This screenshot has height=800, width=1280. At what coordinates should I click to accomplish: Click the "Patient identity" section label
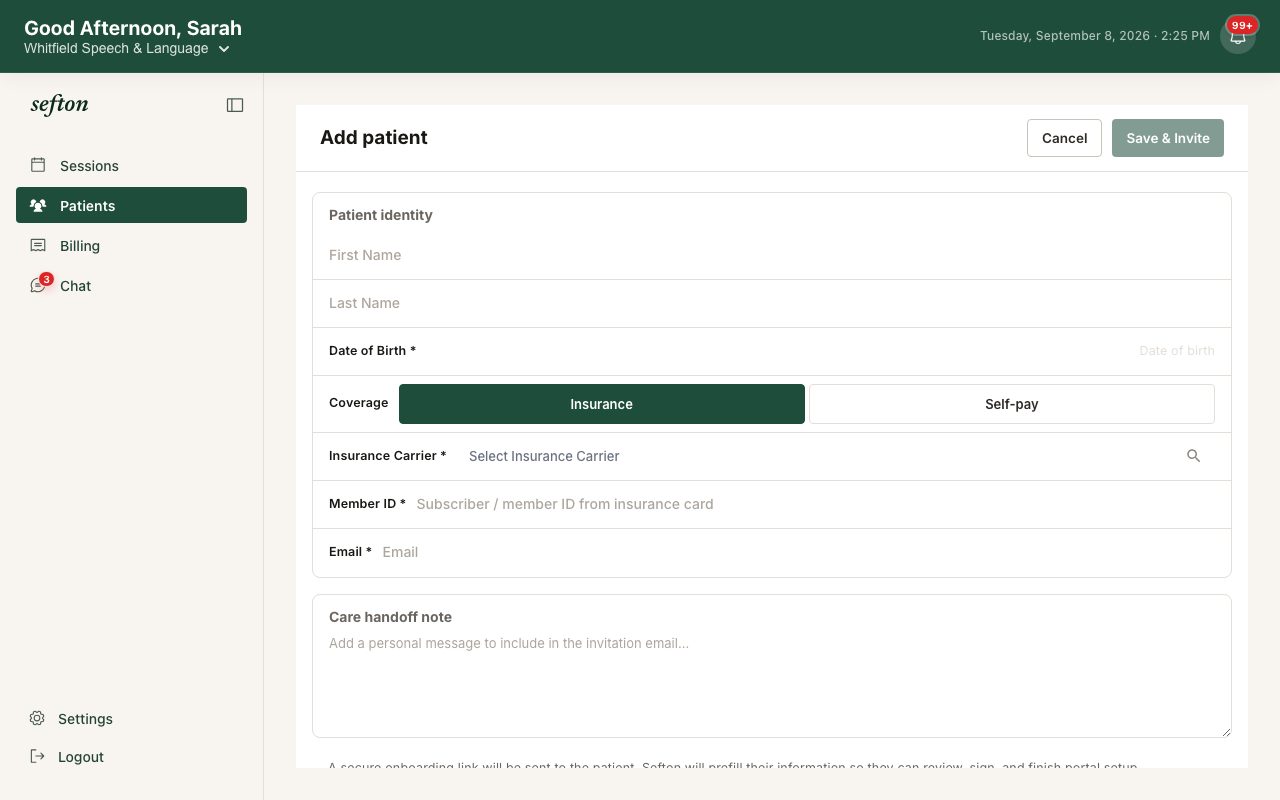381,215
